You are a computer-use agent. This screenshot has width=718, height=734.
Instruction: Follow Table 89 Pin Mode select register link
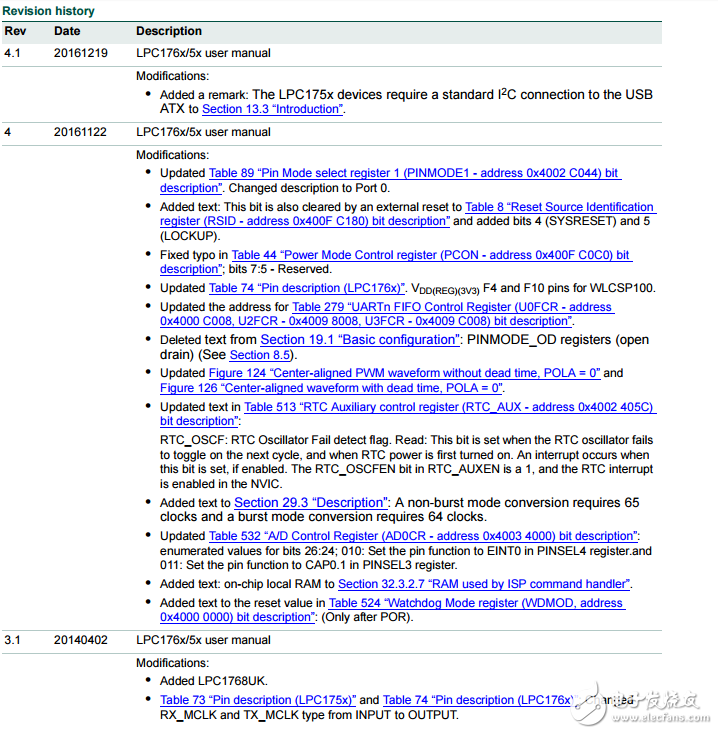tap(414, 173)
